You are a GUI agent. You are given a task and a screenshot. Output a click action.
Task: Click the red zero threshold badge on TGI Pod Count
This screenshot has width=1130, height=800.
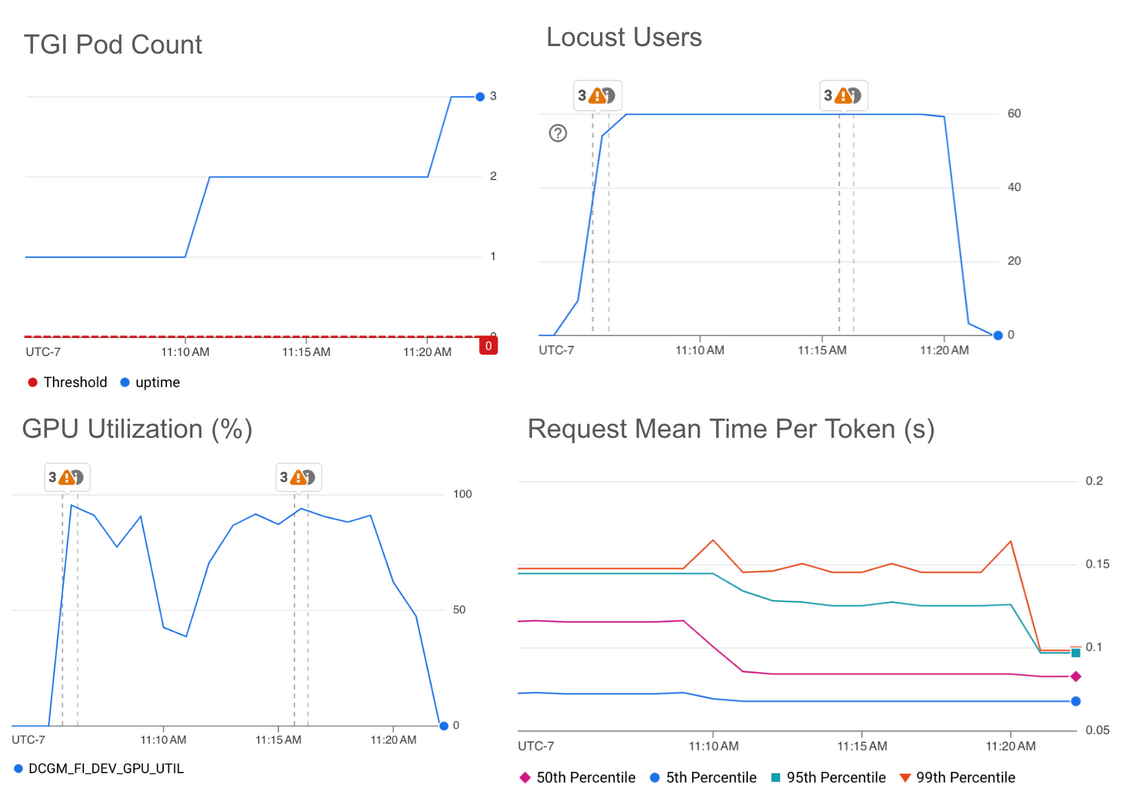(x=488, y=345)
